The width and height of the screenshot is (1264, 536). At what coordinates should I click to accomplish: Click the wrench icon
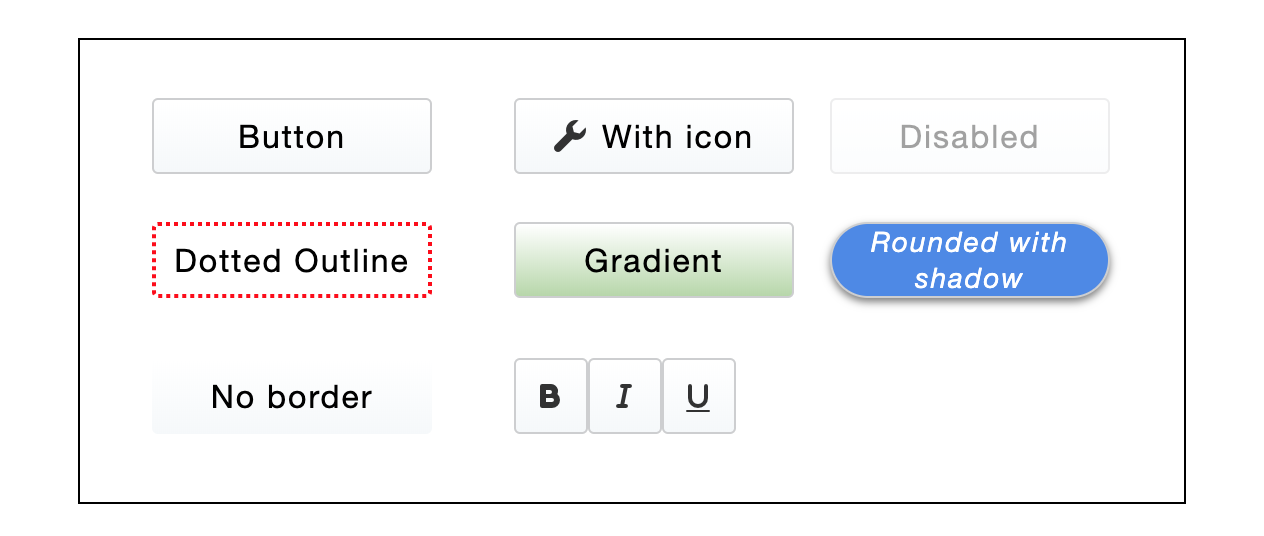(570, 136)
